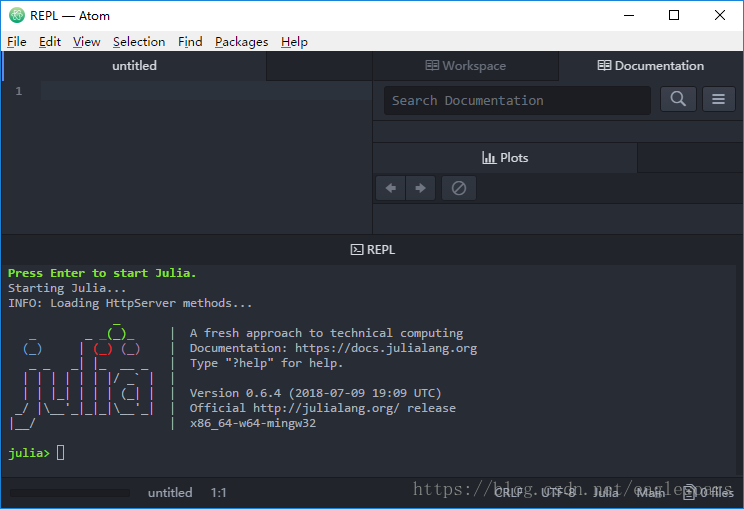The width and height of the screenshot is (744, 509).
Task: Open the View menu
Action: pos(86,42)
